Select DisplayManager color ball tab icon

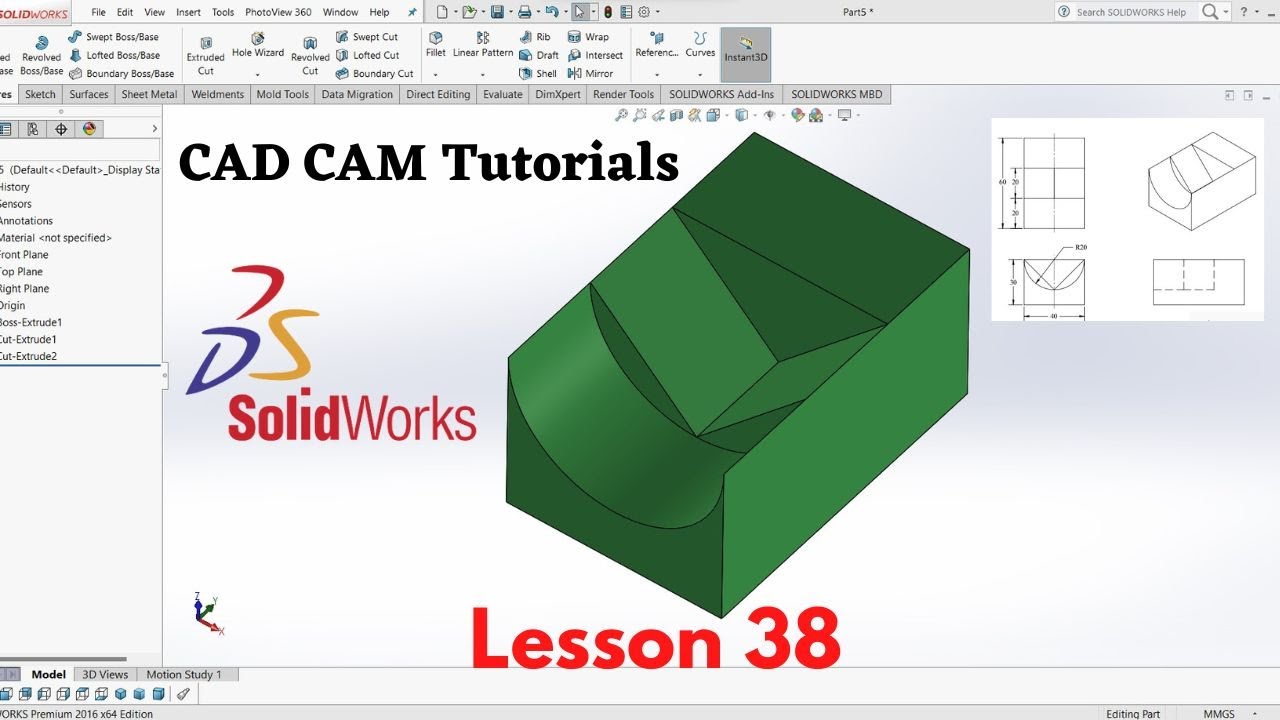89,129
